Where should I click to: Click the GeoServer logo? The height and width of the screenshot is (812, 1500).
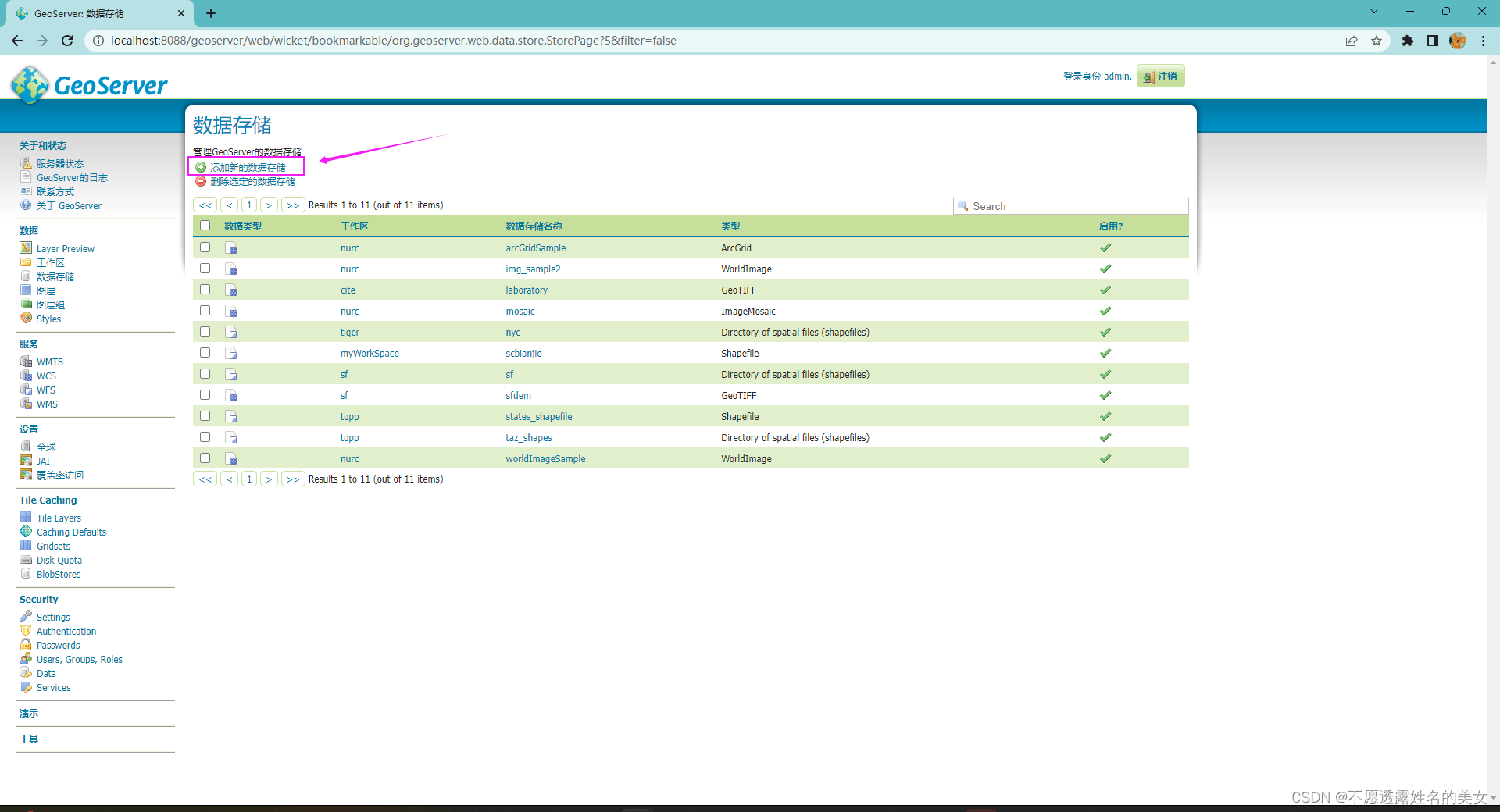(x=89, y=84)
